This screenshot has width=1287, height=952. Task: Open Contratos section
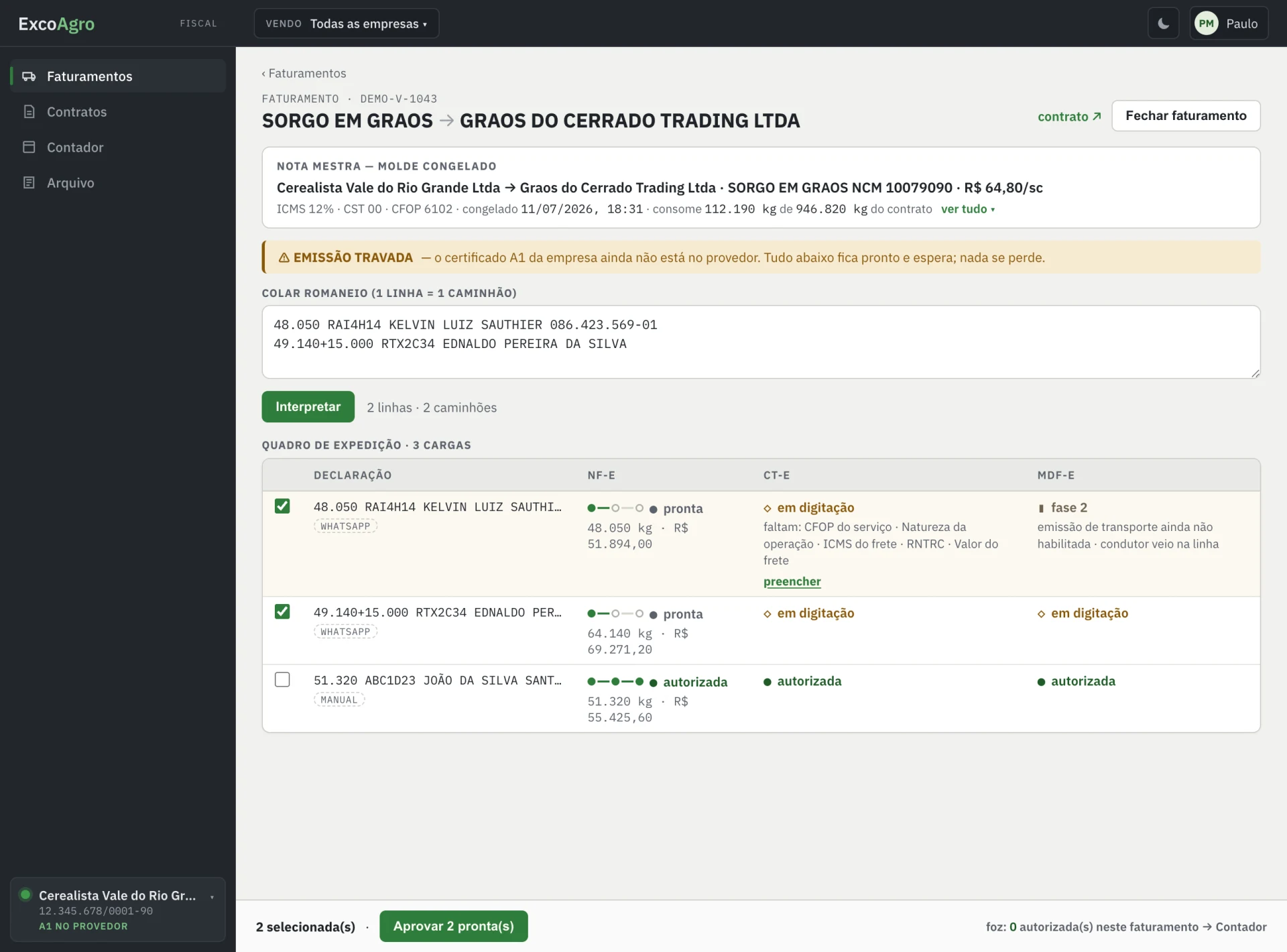click(x=118, y=112)
